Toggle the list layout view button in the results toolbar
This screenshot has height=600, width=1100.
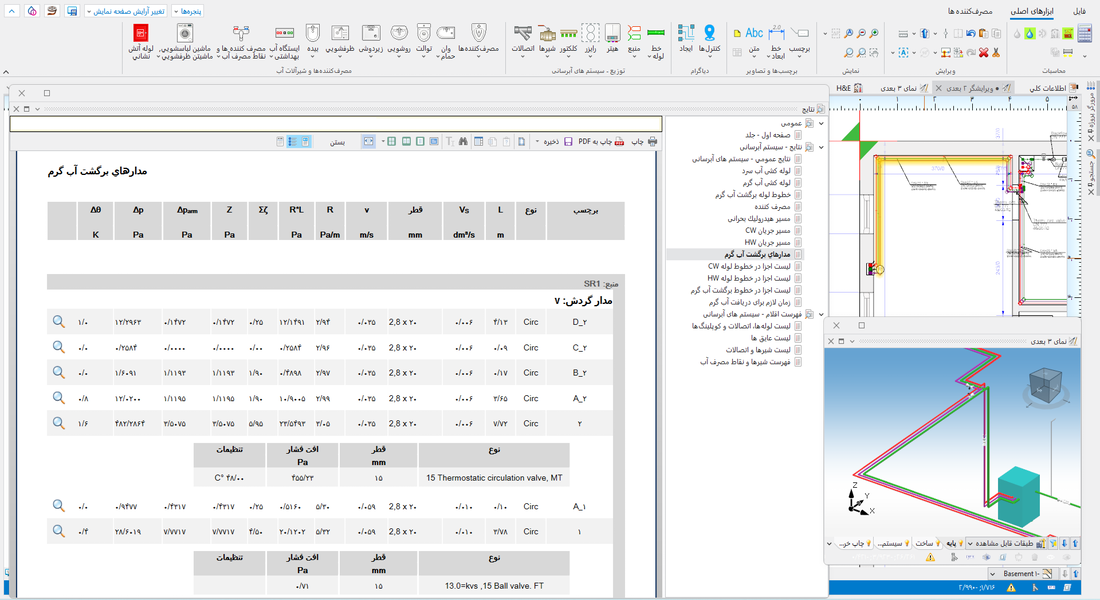293,141
